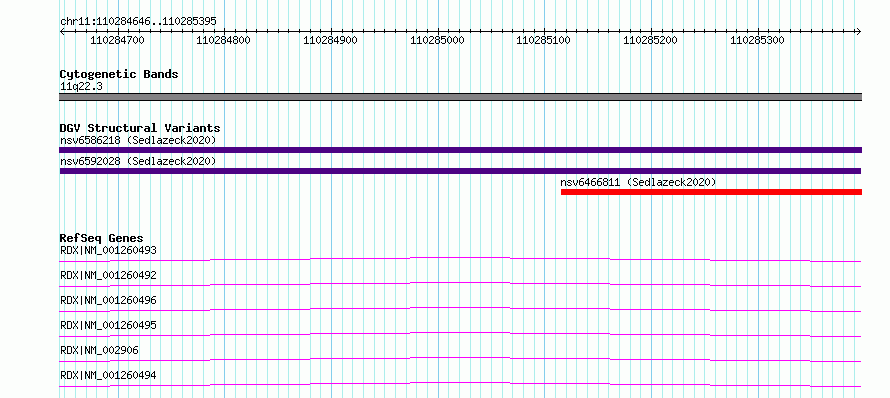Select the magenta RDX|NM_001260494 transcript line

coord(460,384)
